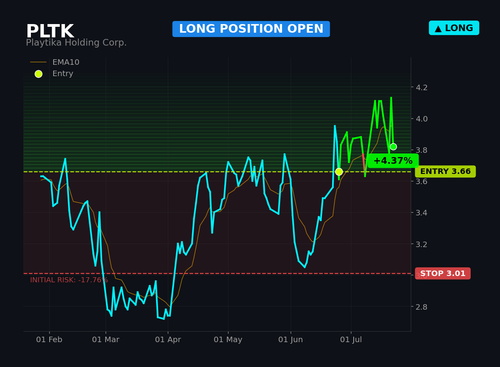The image size is (500, 367).
Task: Click the 2.8 price axis label
Action: [x=422, y=307]
